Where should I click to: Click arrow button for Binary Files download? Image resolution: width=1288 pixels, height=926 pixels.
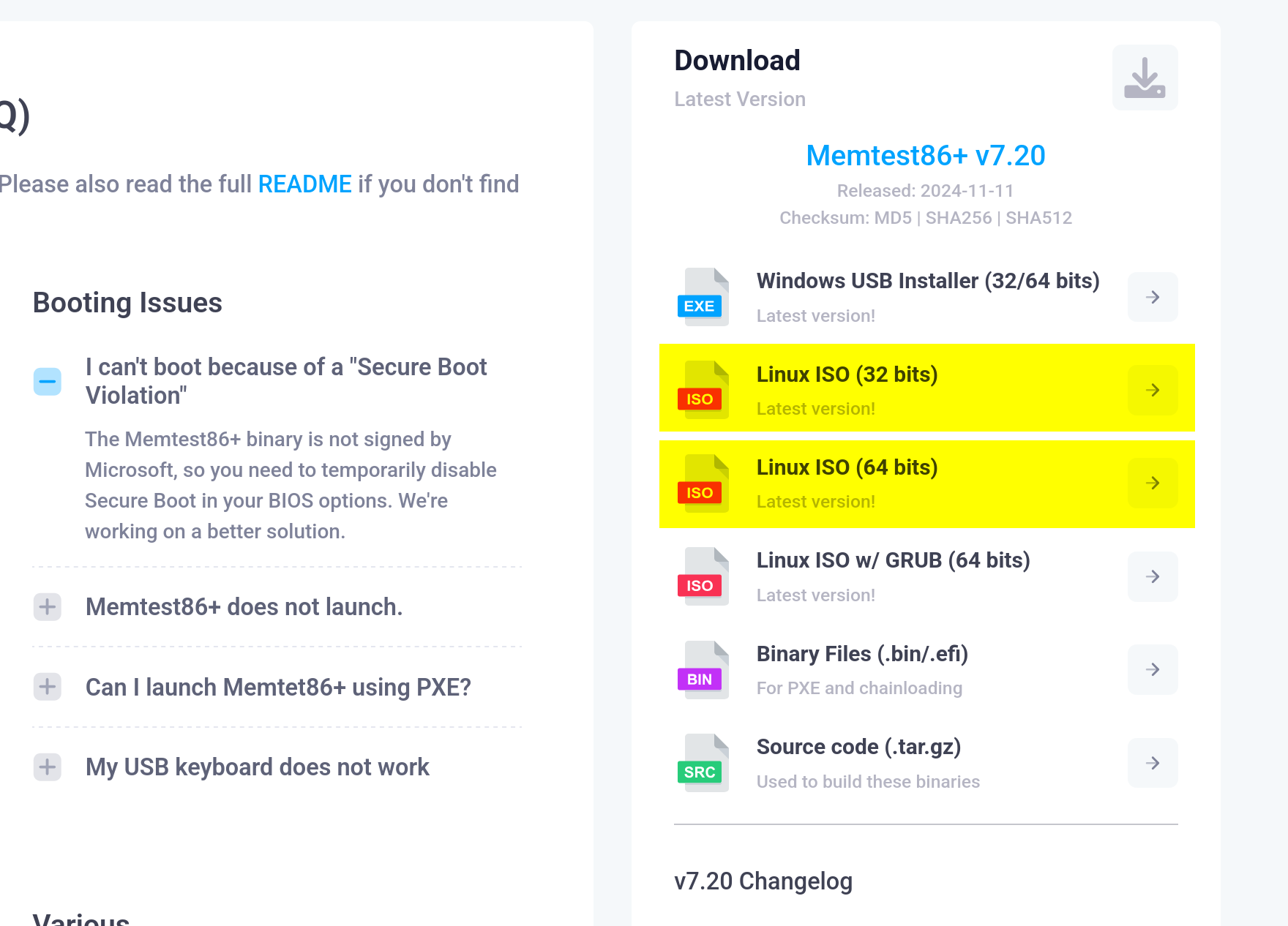click(1153, 669)
